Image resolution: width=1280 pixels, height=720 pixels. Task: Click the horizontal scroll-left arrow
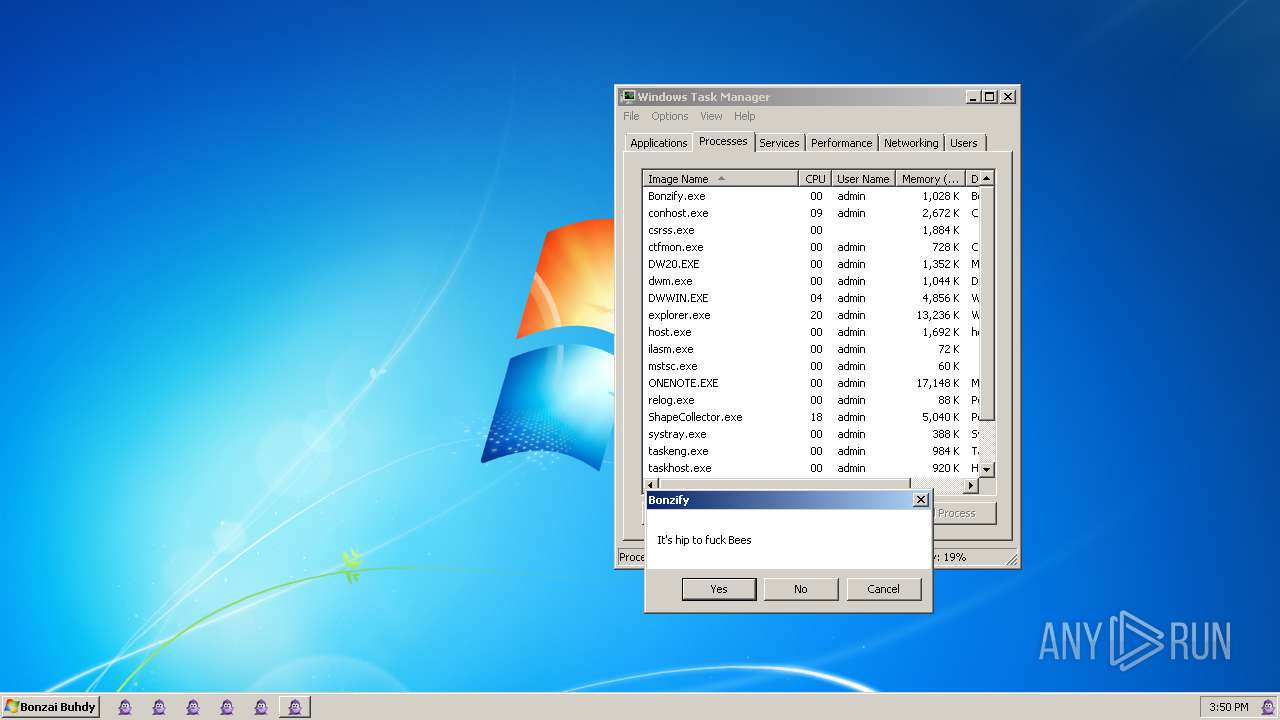pyautogui.click(x=651, y=486)
